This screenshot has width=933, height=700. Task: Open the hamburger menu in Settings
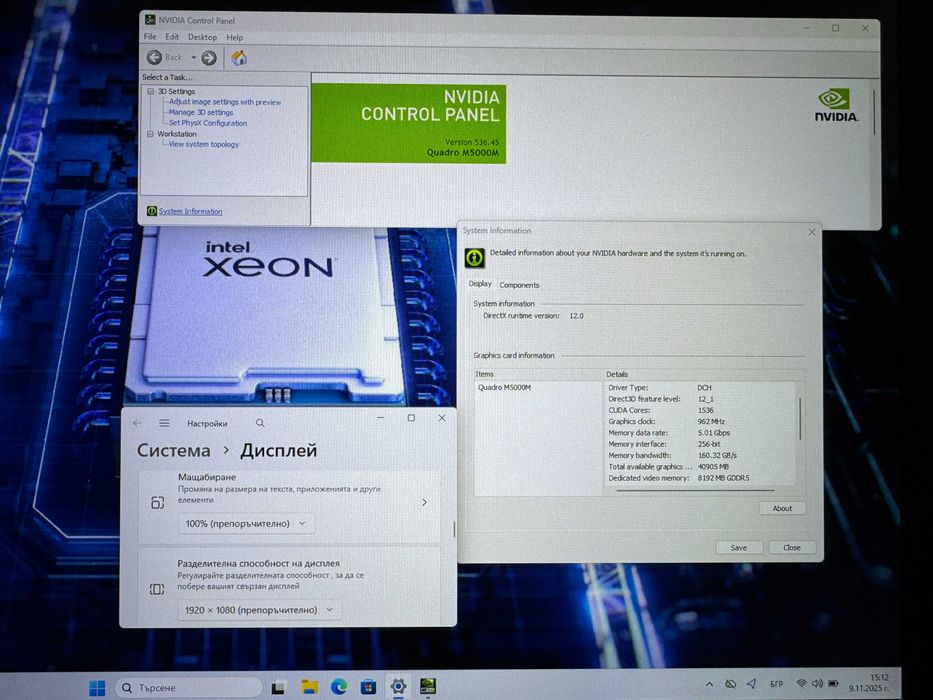(x=164, y=423)
